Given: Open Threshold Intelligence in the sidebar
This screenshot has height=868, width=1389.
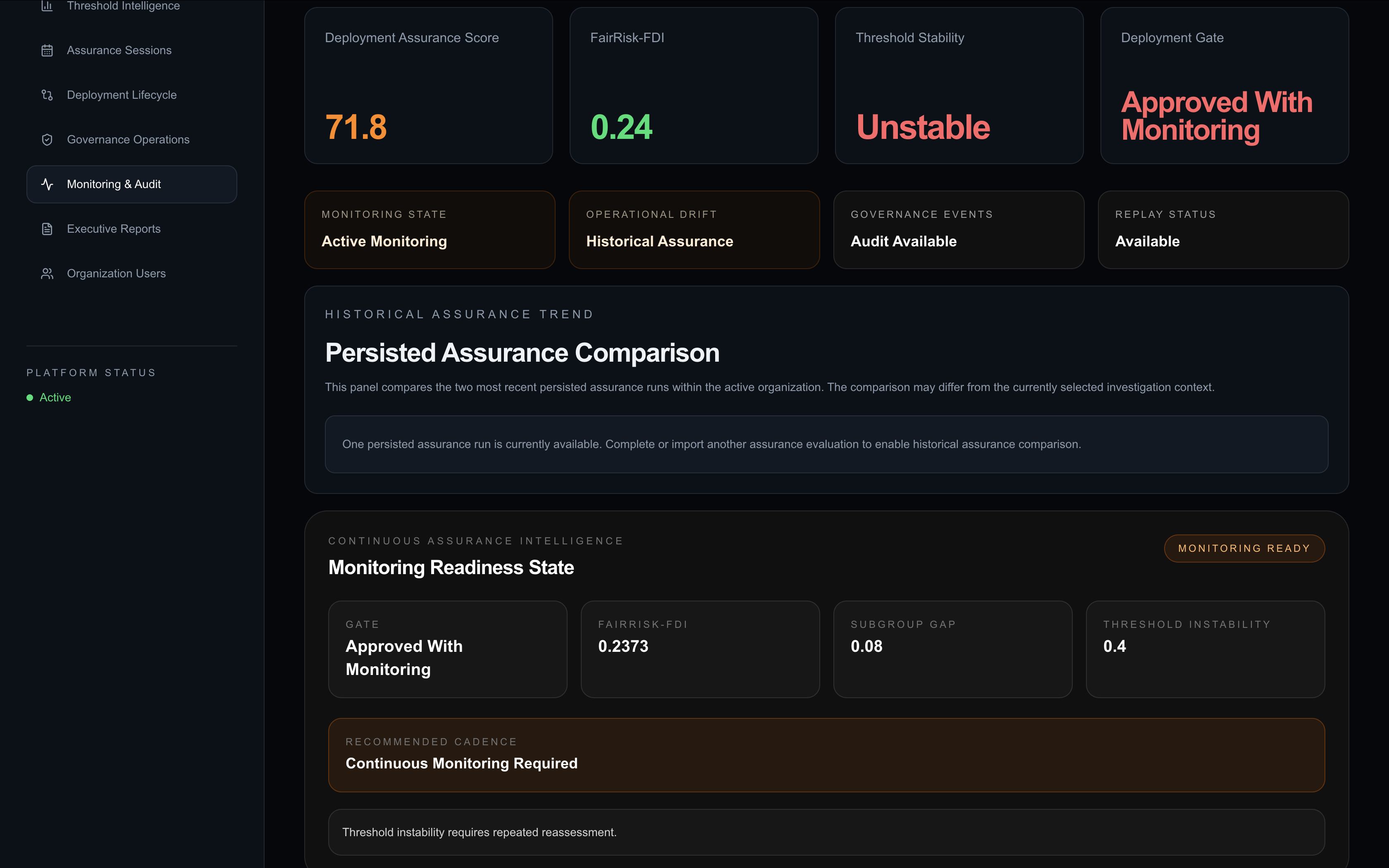Looking at the screenshot, I should coord(131,6).
